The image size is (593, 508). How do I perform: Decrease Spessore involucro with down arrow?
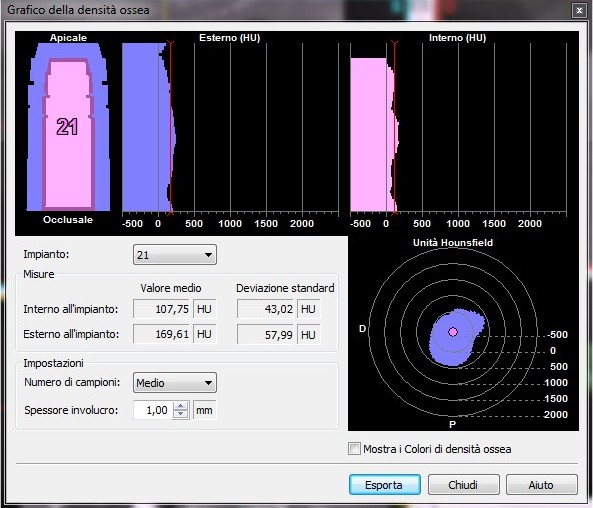point(180,414)
